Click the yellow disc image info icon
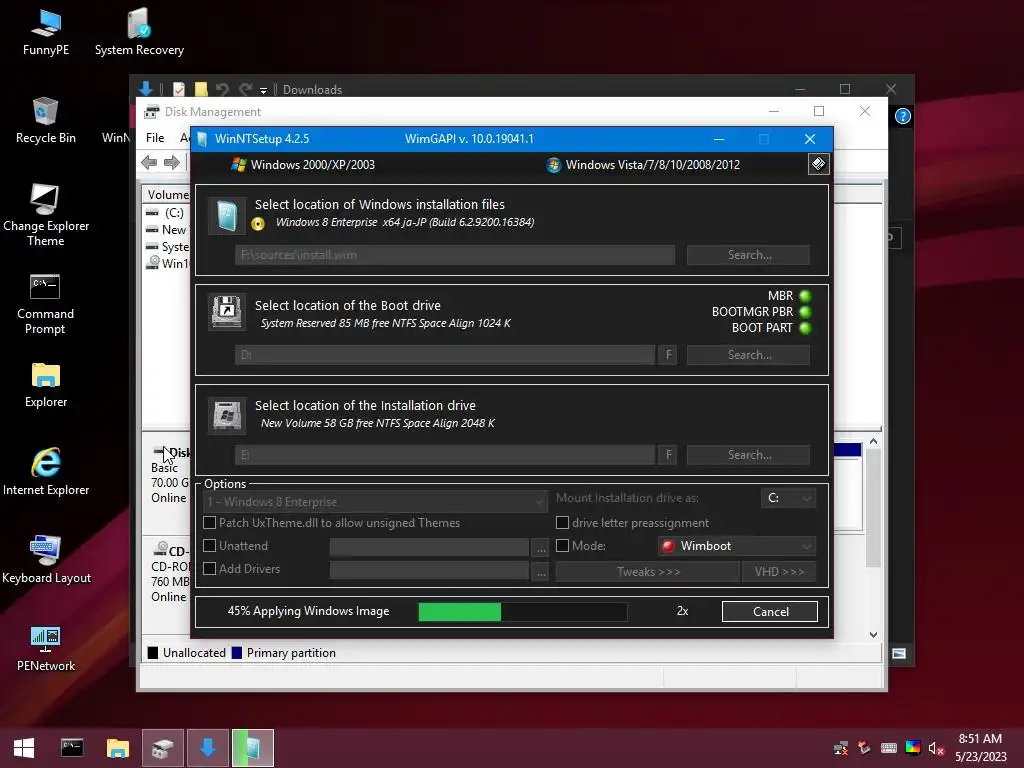The width and height of the screenshot is (1024, 768). [258, 224]
